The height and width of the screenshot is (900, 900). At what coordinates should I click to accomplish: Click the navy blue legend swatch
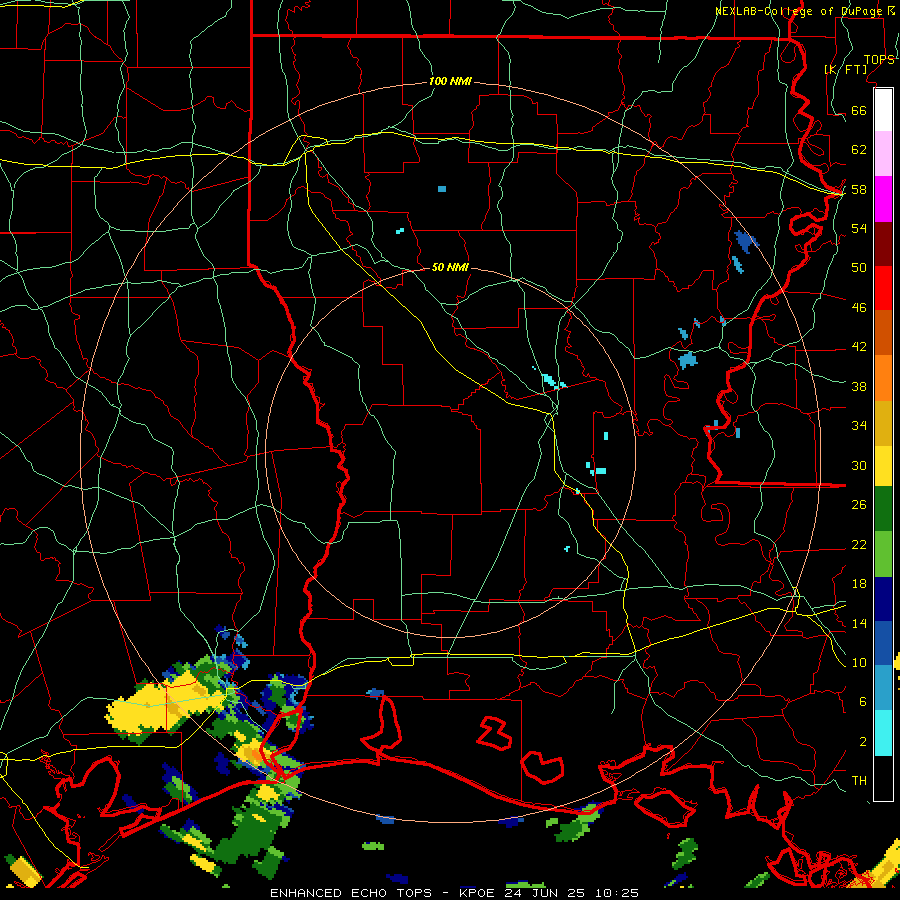[x=883, y=599]
